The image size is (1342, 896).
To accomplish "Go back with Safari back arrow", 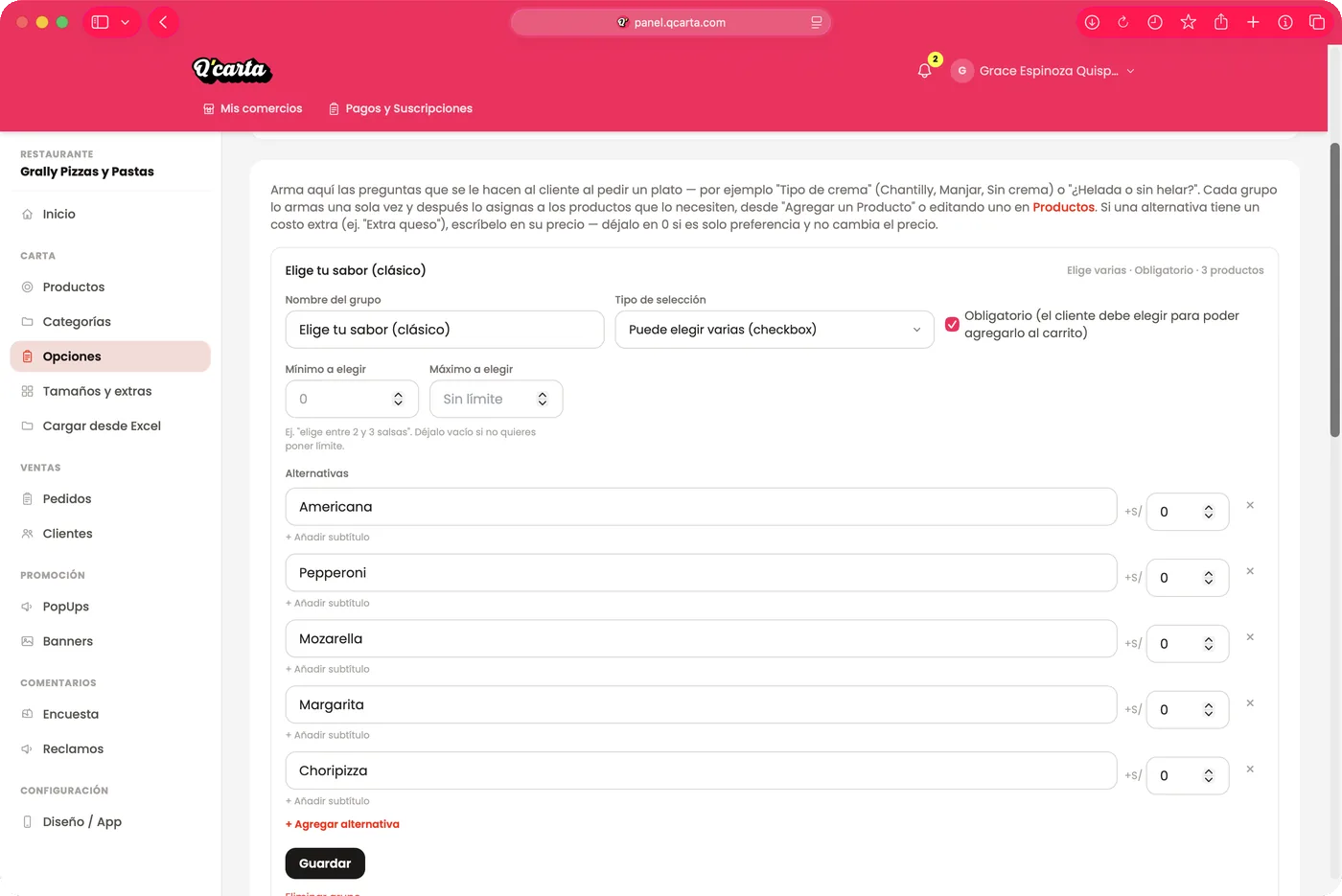I will tap(163, 22).
